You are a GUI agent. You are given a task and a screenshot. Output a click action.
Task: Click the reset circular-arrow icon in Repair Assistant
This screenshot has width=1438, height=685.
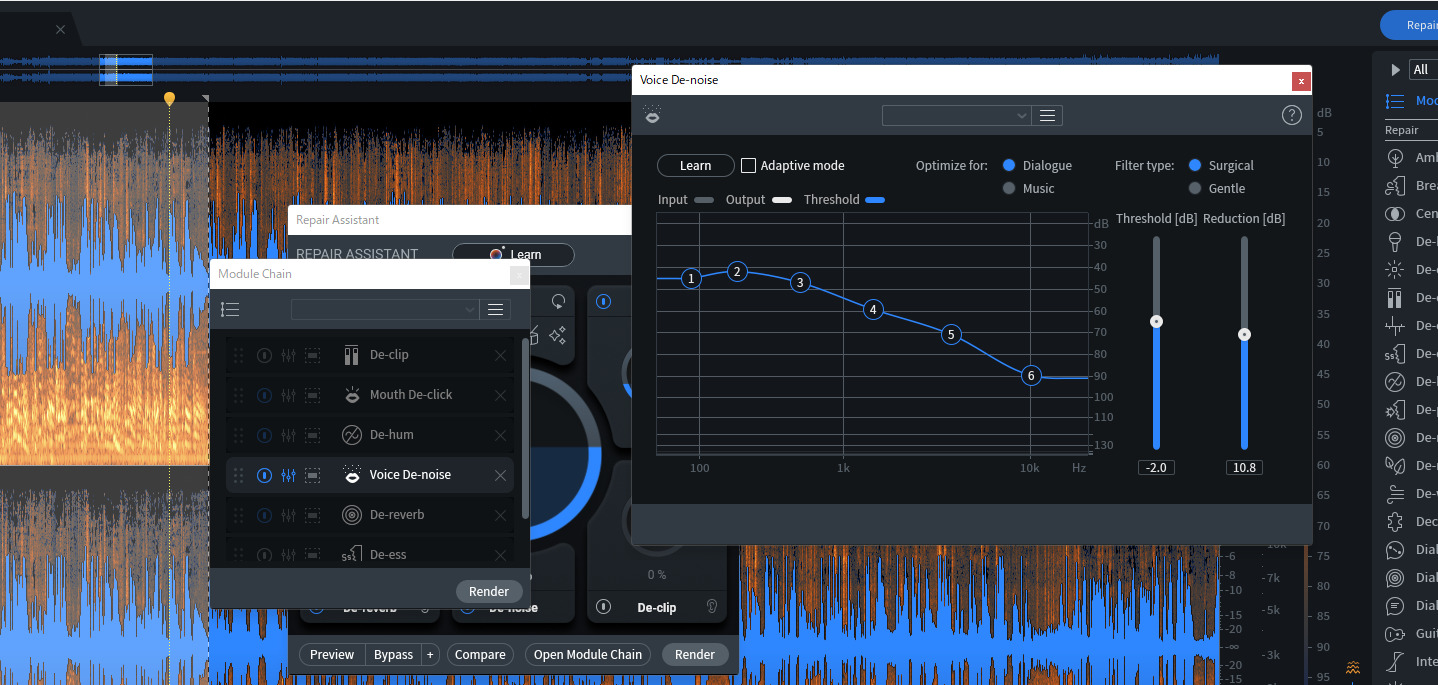[x=558, y=301]
